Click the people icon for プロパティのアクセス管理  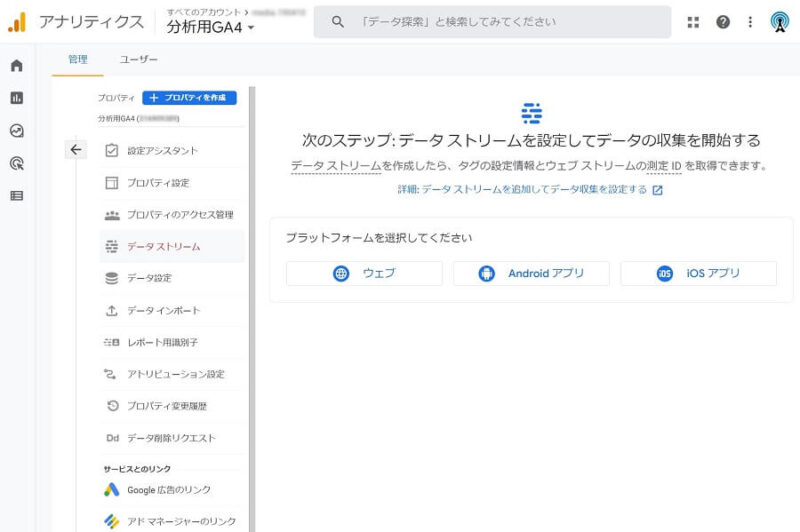pos(112,215)
